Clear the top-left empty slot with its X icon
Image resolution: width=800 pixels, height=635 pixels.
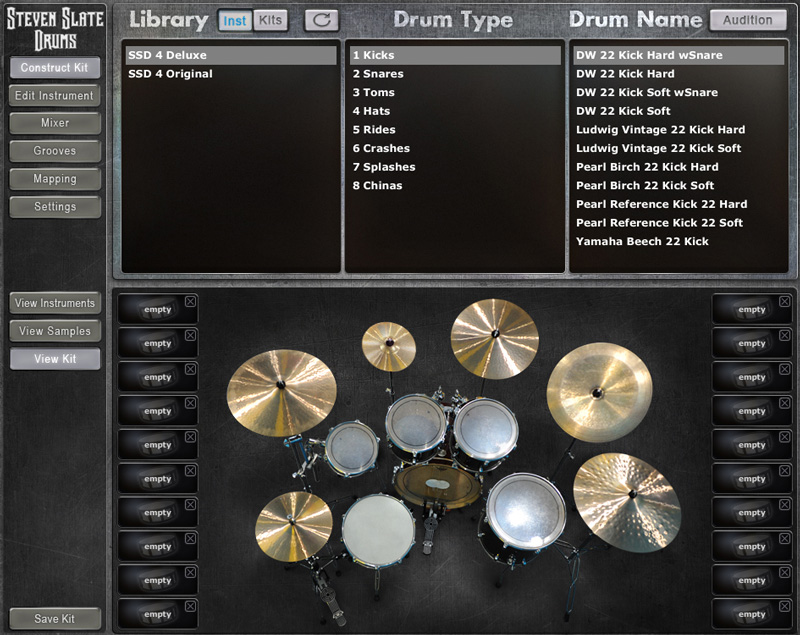[x=191, y=301]
